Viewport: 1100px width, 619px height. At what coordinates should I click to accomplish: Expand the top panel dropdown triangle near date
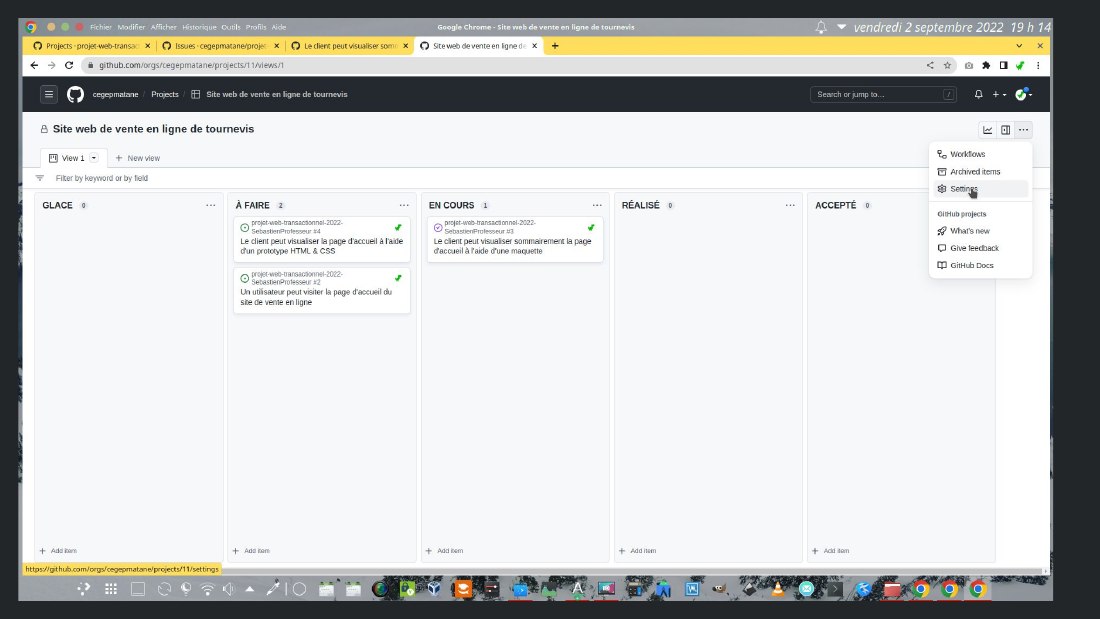(841, 27)
